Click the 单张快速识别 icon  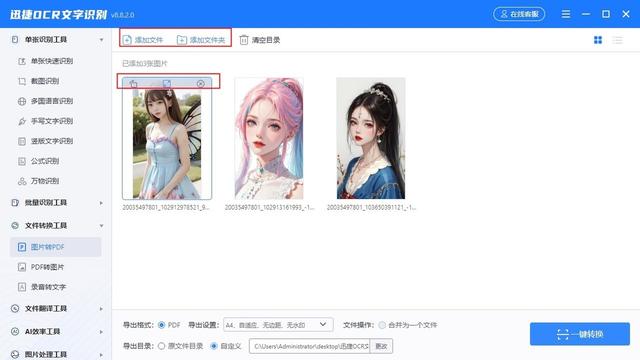[22, 61]
